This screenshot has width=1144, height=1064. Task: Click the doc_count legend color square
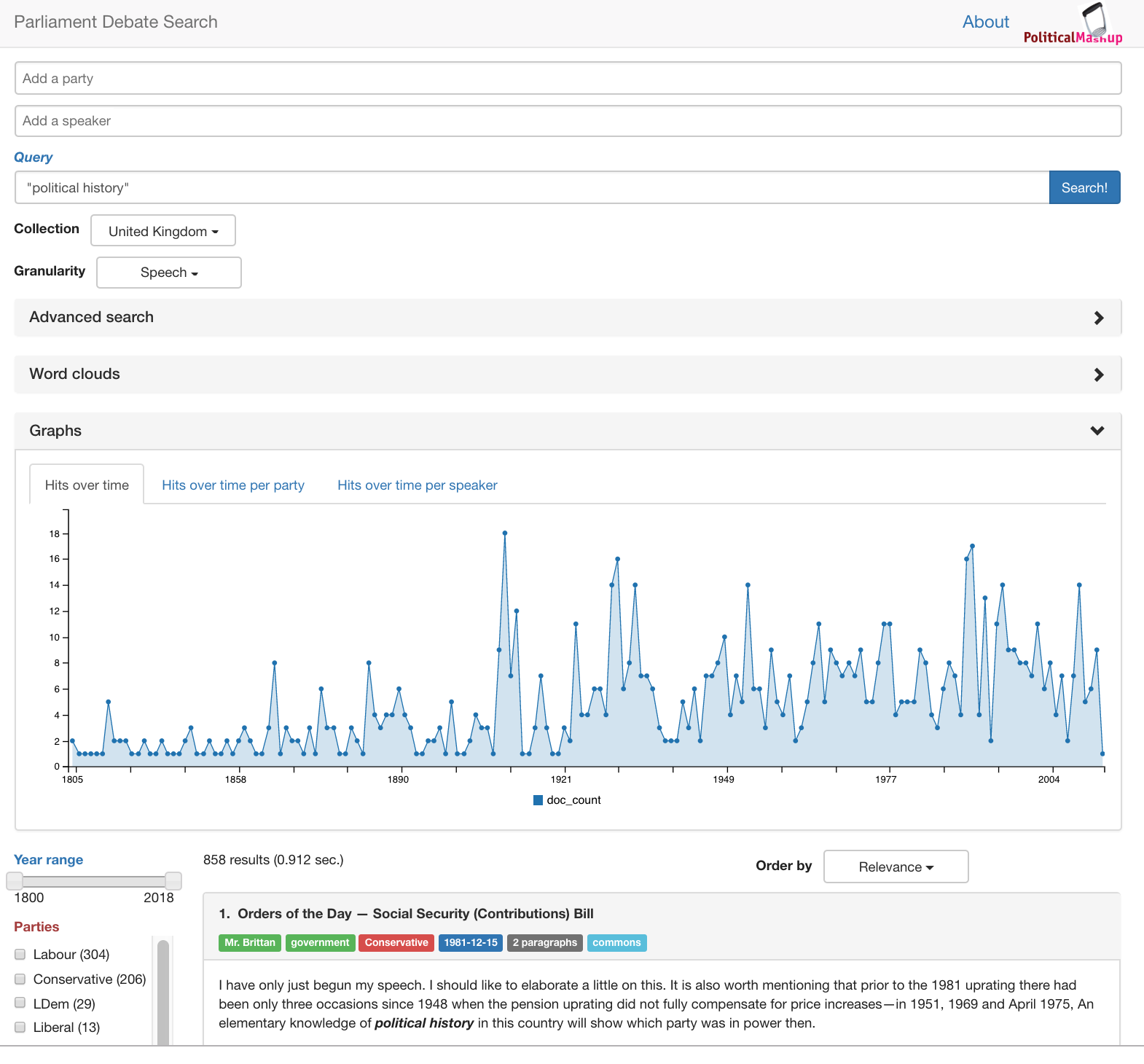(x=538, y=800)
